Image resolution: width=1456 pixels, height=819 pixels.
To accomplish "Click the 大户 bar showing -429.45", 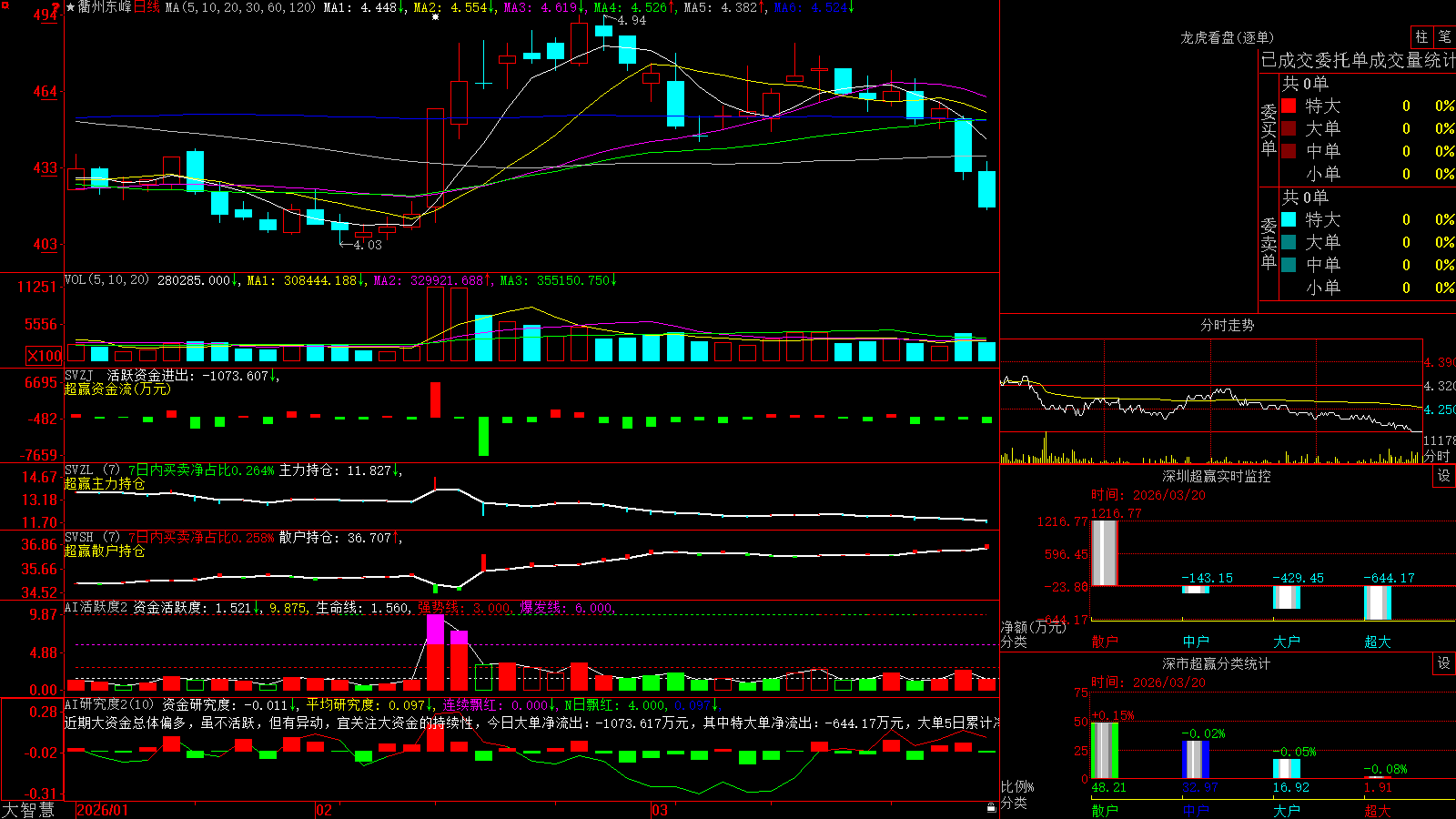I will coord(1286,597).
